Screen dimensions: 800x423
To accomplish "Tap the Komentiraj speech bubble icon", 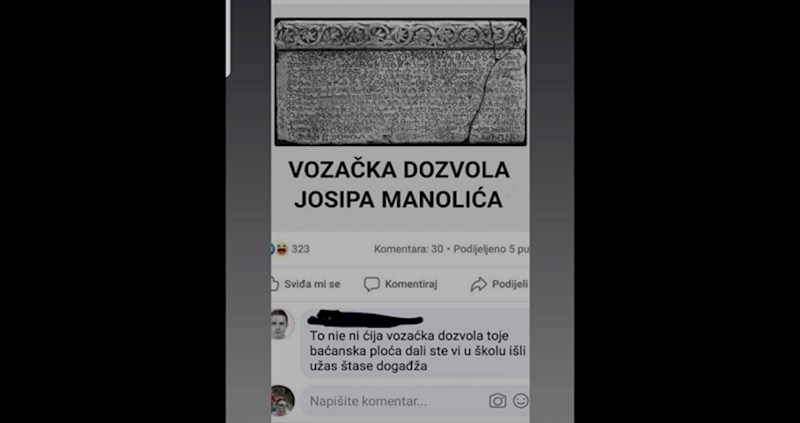I will tap(371, 284).
